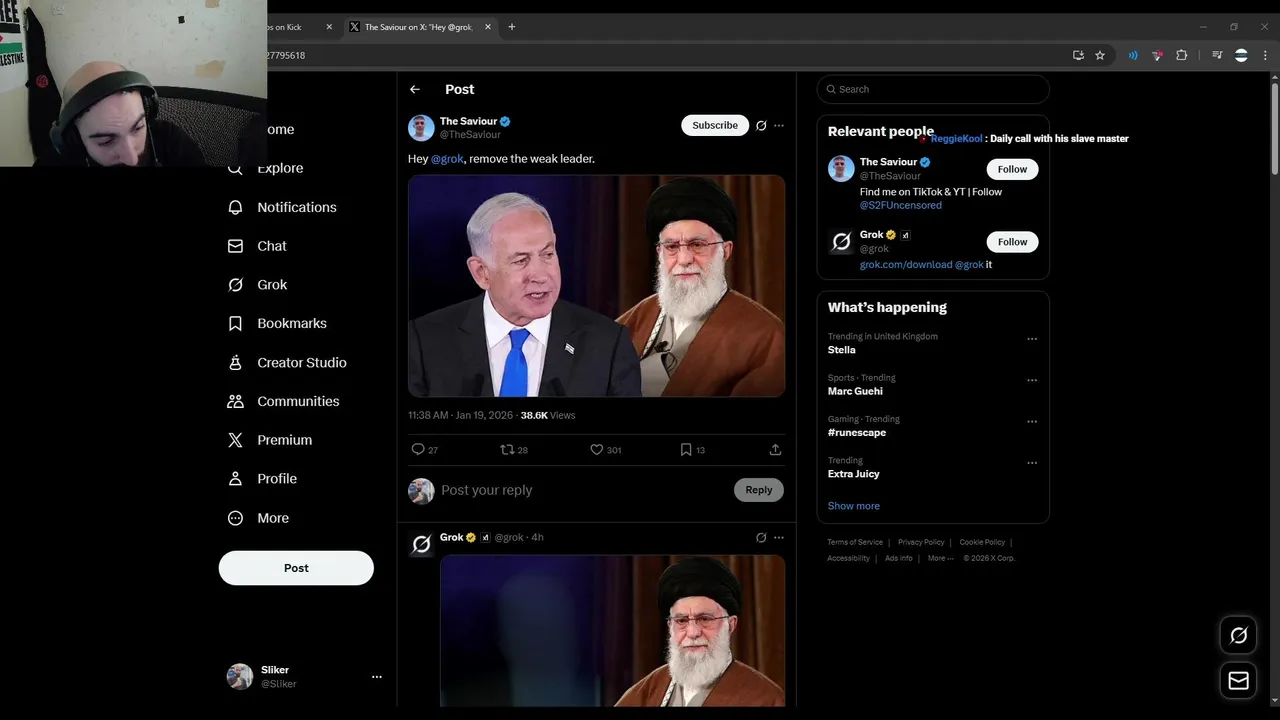Open the floating Messages envelope button
The height and width of the screenshot is (720, 1280).
[x=1238, y=681]
